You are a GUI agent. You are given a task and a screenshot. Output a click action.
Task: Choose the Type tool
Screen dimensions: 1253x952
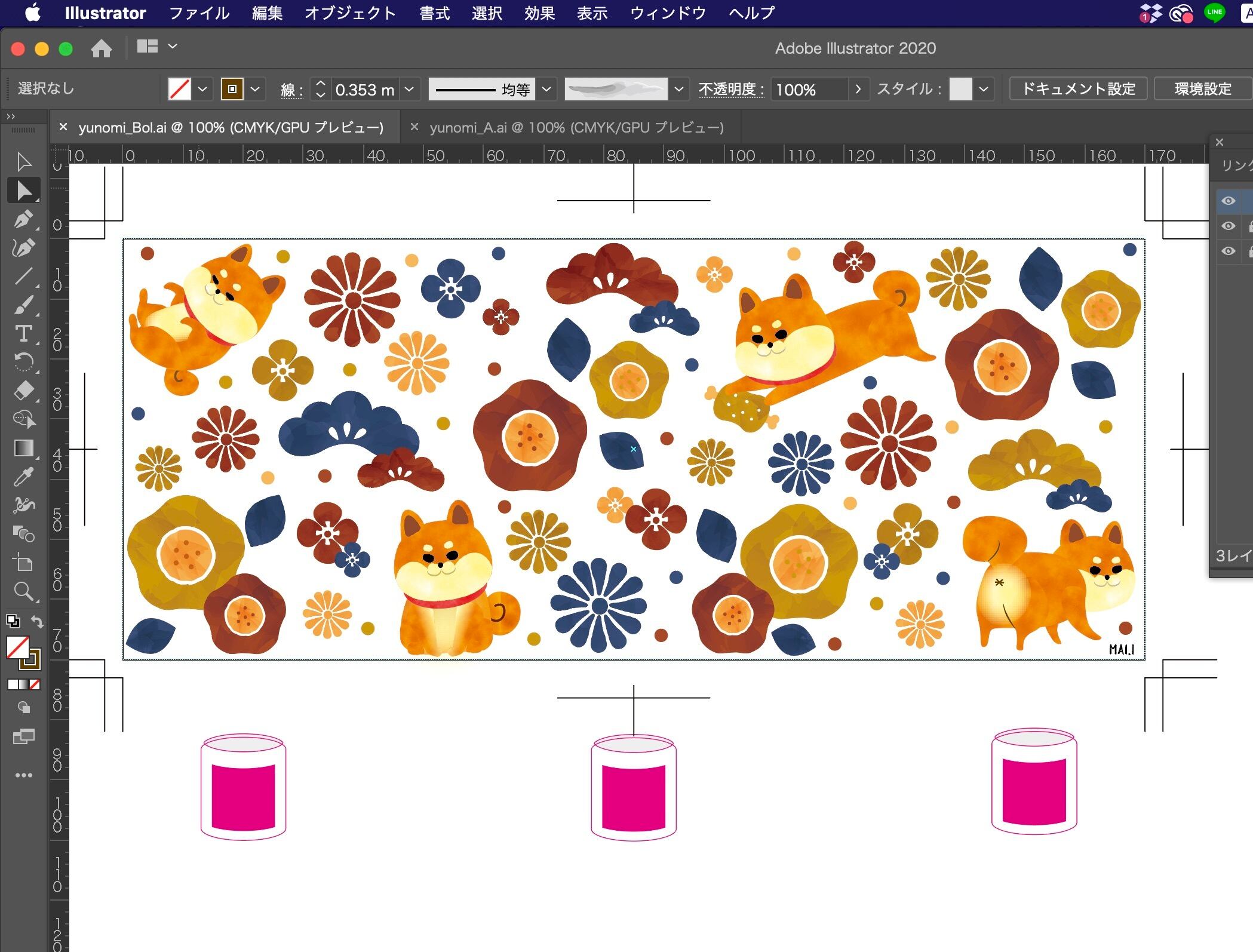pos(24,333)
